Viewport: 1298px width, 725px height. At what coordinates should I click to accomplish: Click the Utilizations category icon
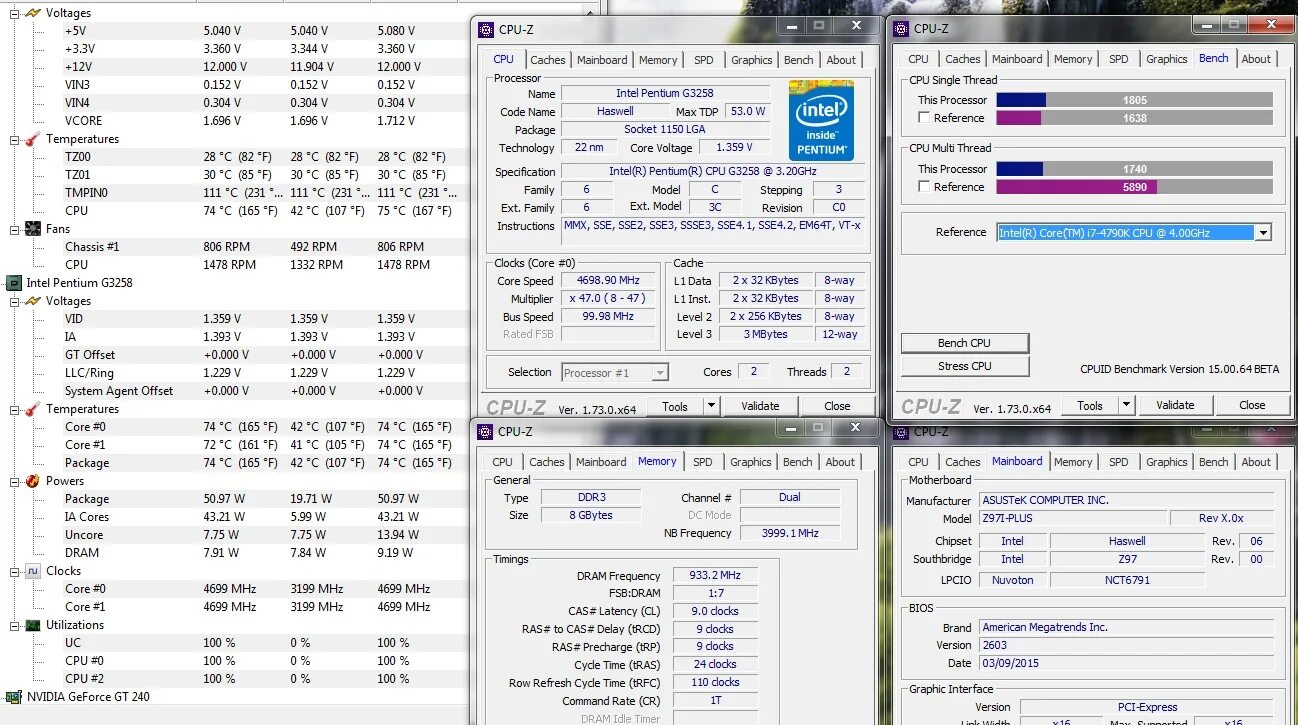[x=32, y=624]
